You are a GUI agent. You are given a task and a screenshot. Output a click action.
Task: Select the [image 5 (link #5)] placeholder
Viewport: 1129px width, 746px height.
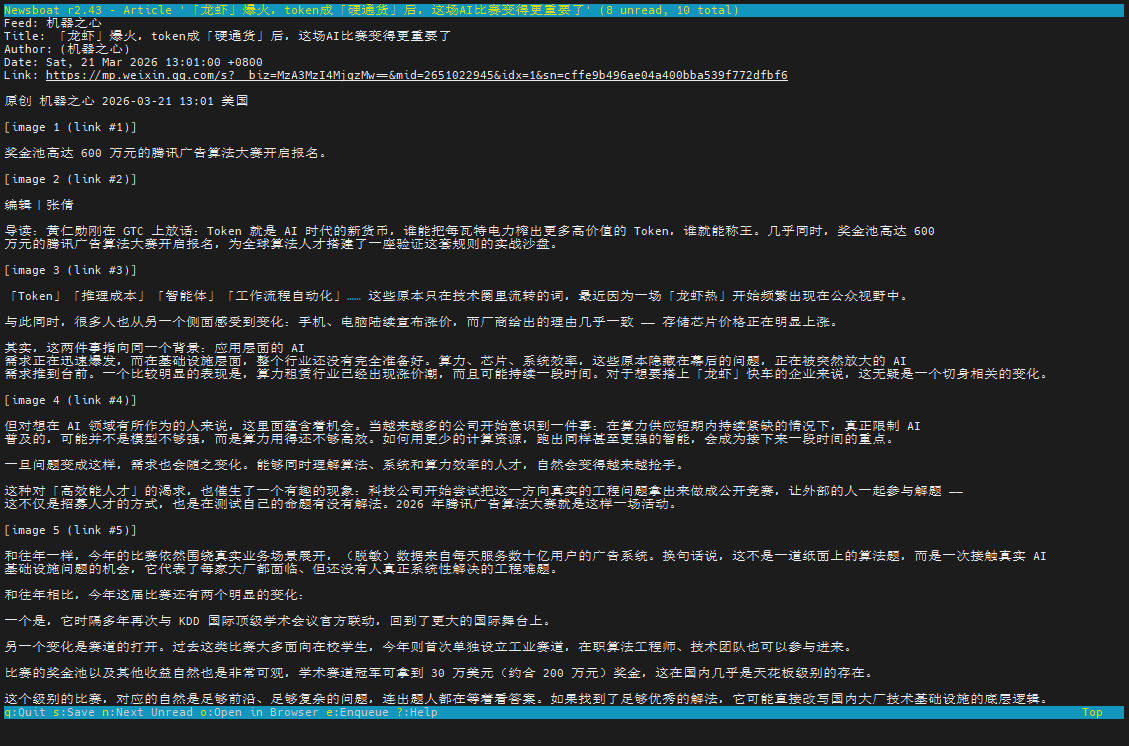point(70,530)
